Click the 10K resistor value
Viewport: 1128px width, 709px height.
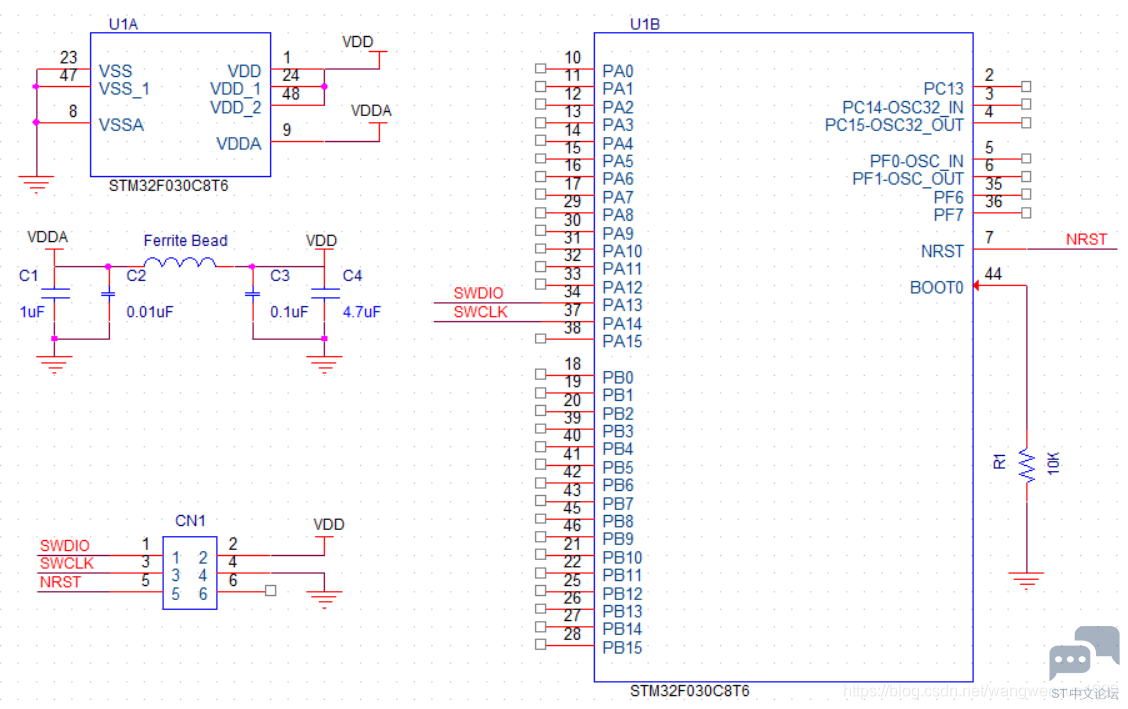tap(1053, 463)
